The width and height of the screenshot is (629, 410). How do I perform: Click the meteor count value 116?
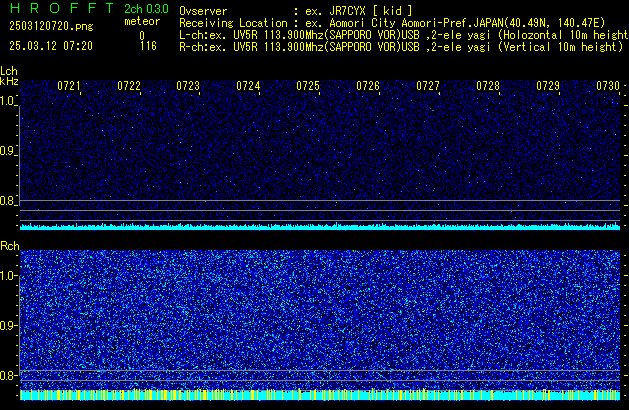pyautogui.click(x=148, y=46)
